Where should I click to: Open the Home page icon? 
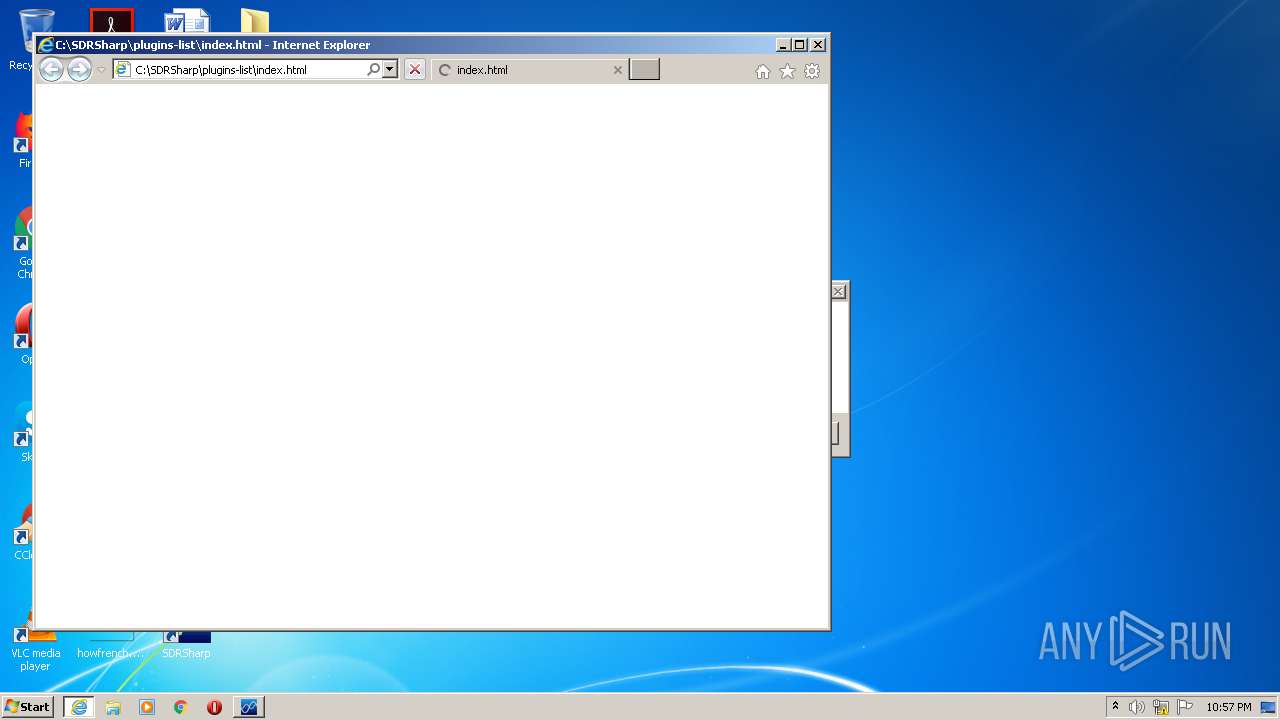(763, 71)
